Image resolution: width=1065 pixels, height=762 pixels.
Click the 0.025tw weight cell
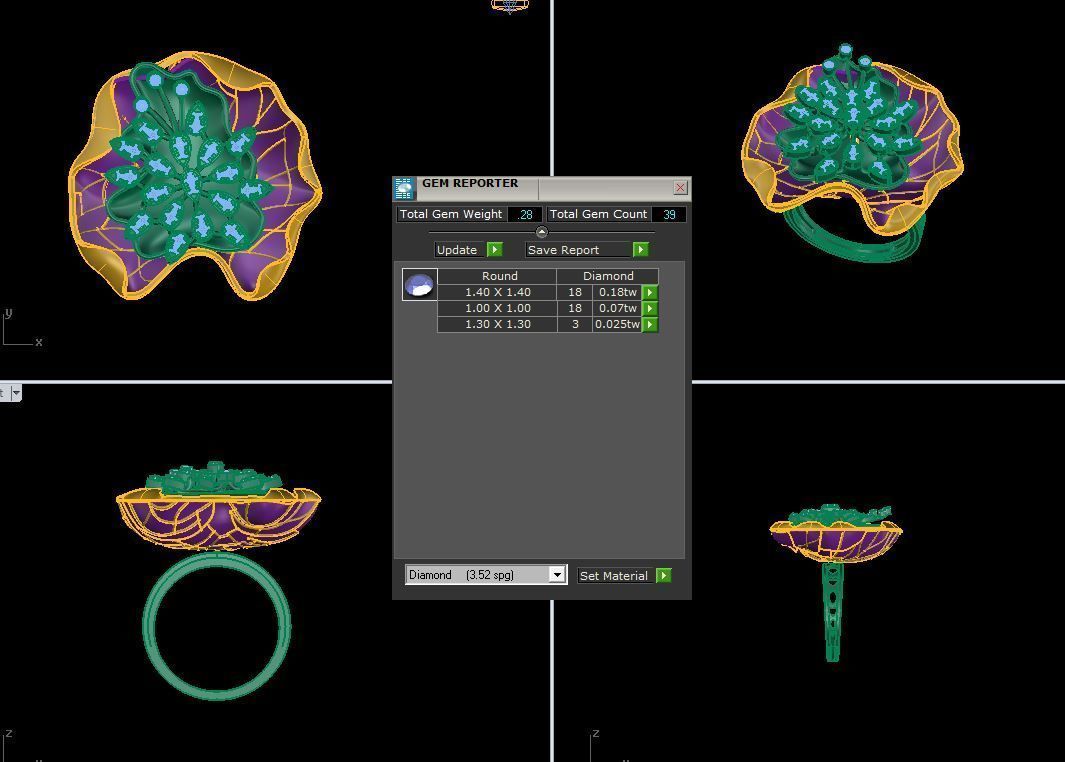click(617, 325)
